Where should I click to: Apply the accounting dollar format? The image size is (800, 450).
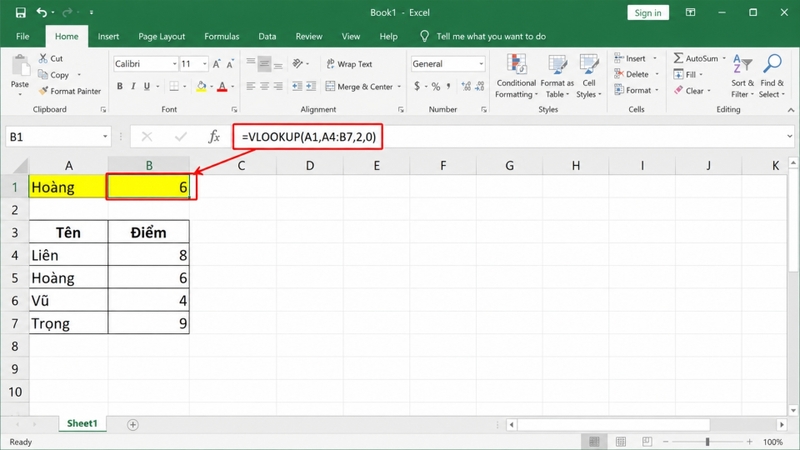(x=417, y=87)
